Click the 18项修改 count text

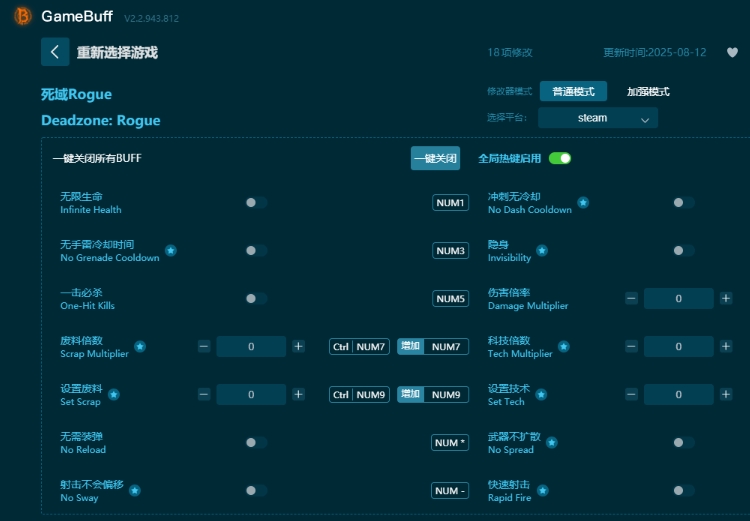tap(510, 52)
